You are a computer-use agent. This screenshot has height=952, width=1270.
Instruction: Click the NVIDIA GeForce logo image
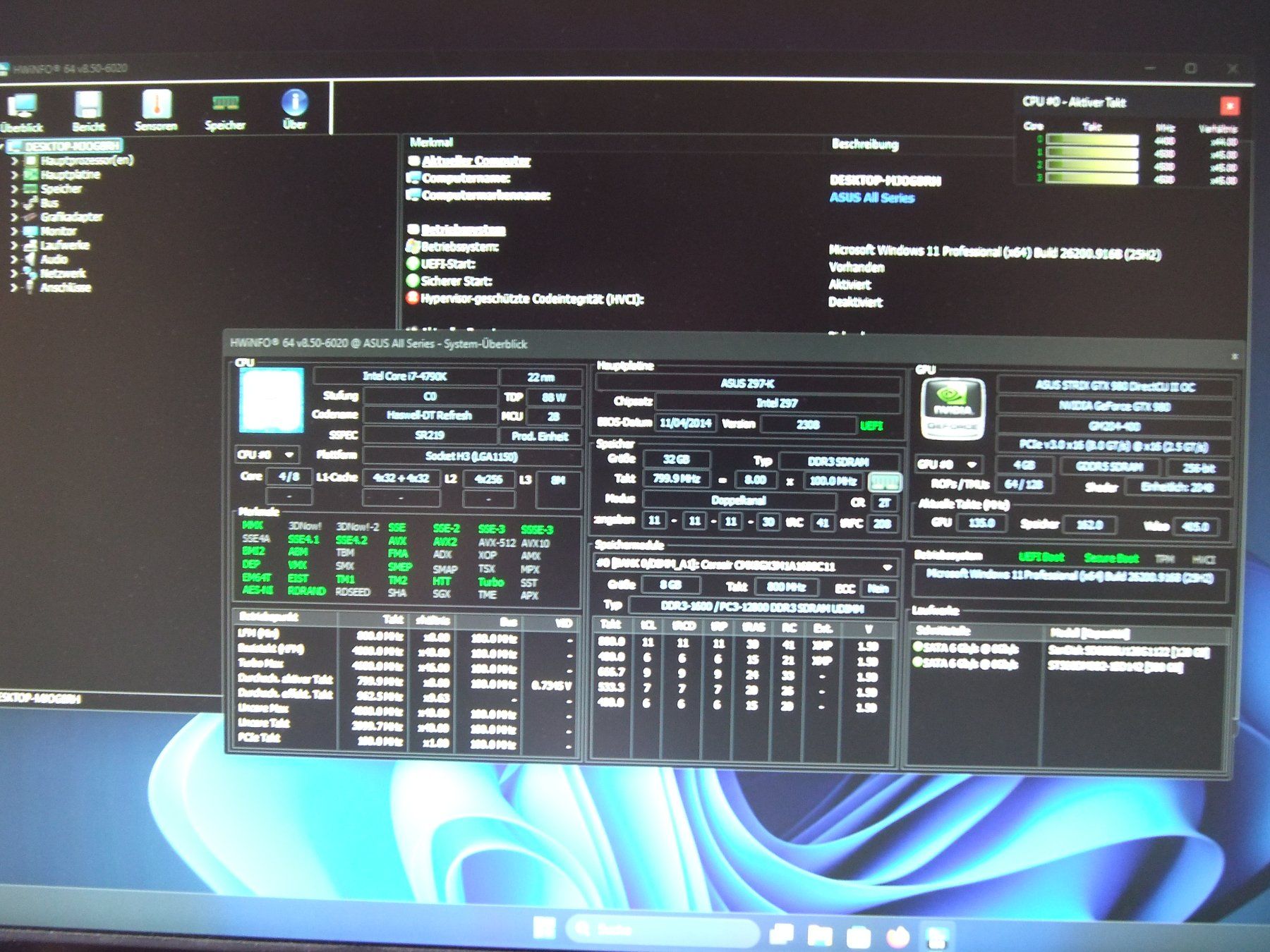953,409
